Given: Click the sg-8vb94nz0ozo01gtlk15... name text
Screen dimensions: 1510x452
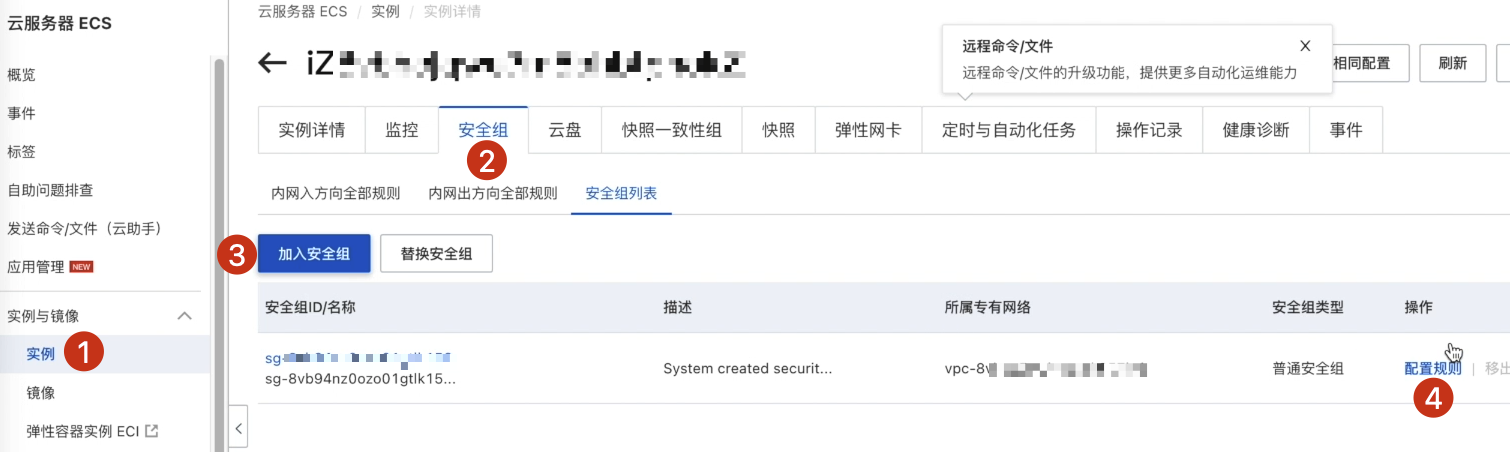Looking at the screenshot, I should pyautogui.click(x=361, y=379).
